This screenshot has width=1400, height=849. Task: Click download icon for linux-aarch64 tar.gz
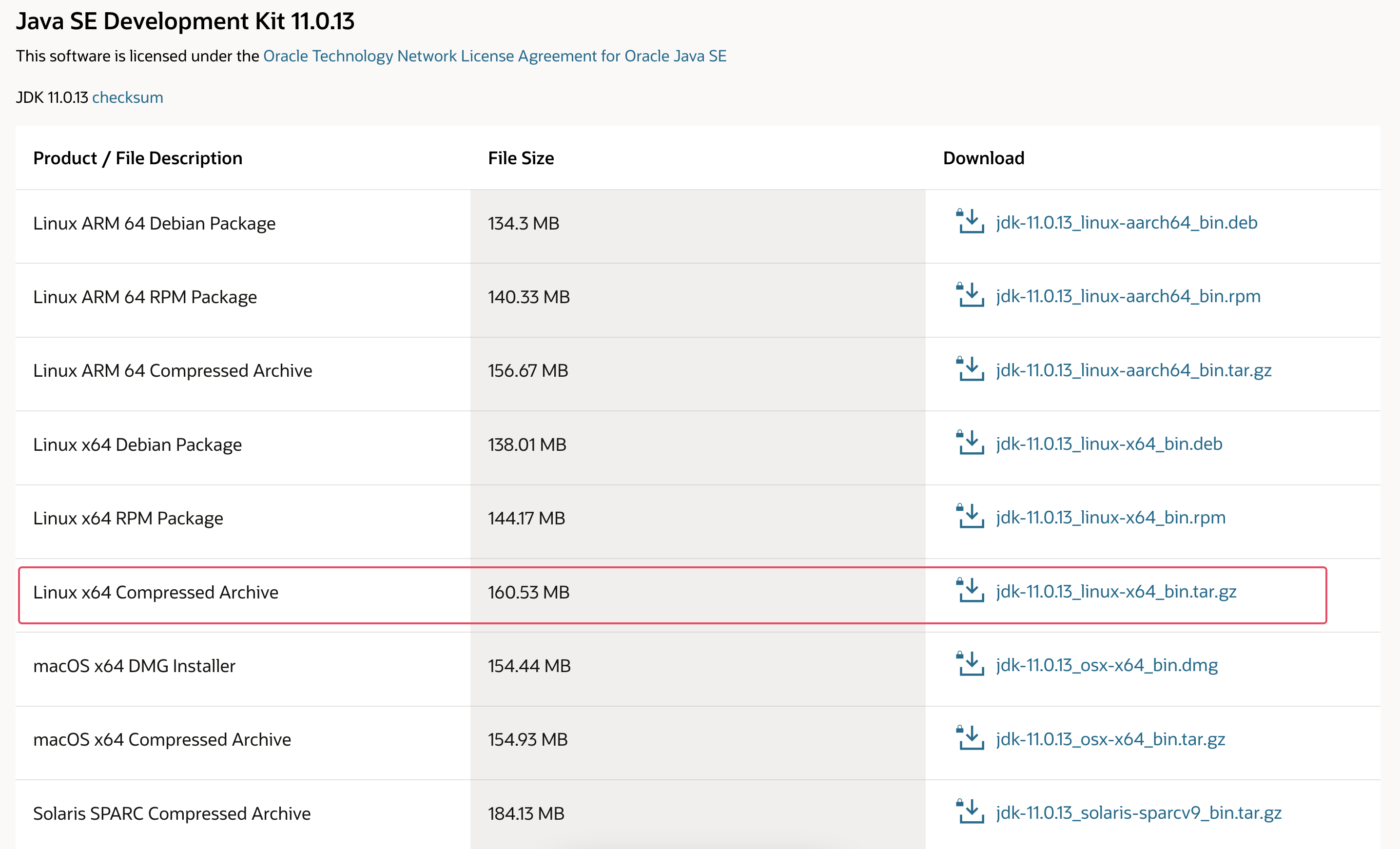[x=970, y=369]
